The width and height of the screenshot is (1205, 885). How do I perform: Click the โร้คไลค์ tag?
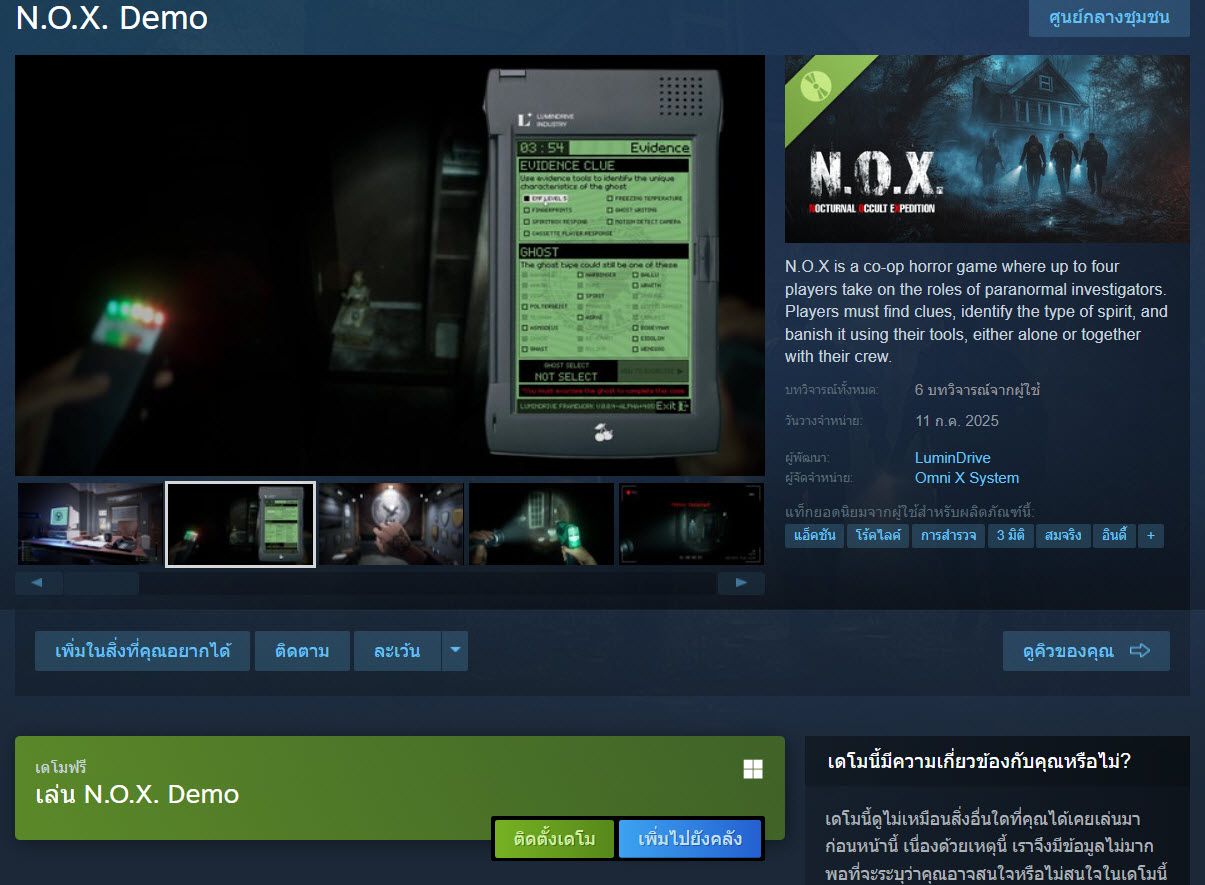pyautogui.click(x=878, y=536)
